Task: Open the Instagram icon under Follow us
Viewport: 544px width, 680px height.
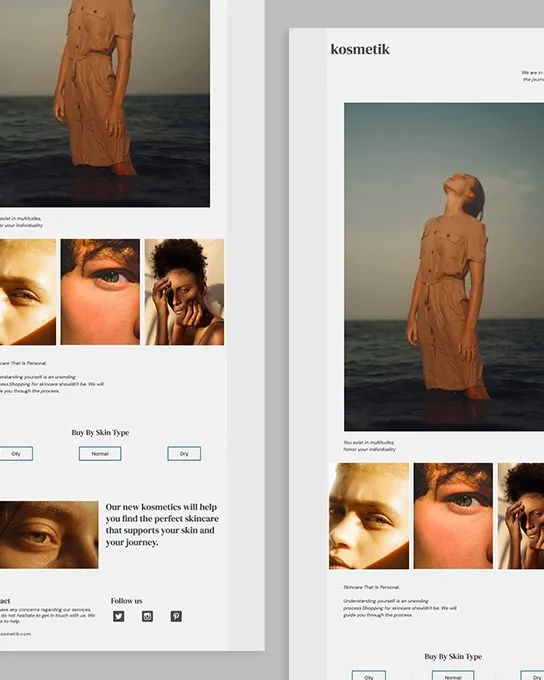Action: (147, 616)
